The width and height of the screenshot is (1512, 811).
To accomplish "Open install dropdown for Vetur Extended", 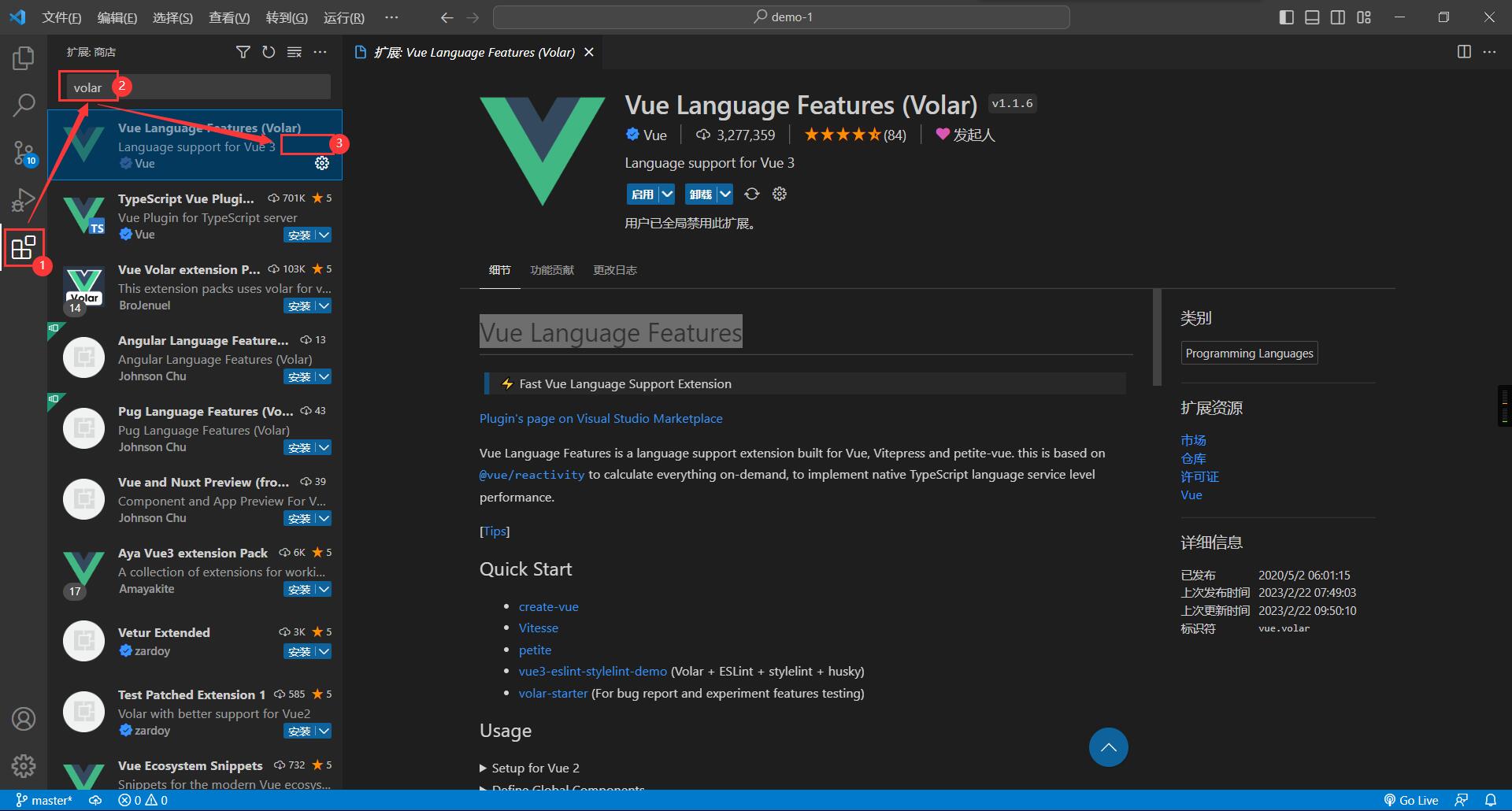I will point(324,651).
